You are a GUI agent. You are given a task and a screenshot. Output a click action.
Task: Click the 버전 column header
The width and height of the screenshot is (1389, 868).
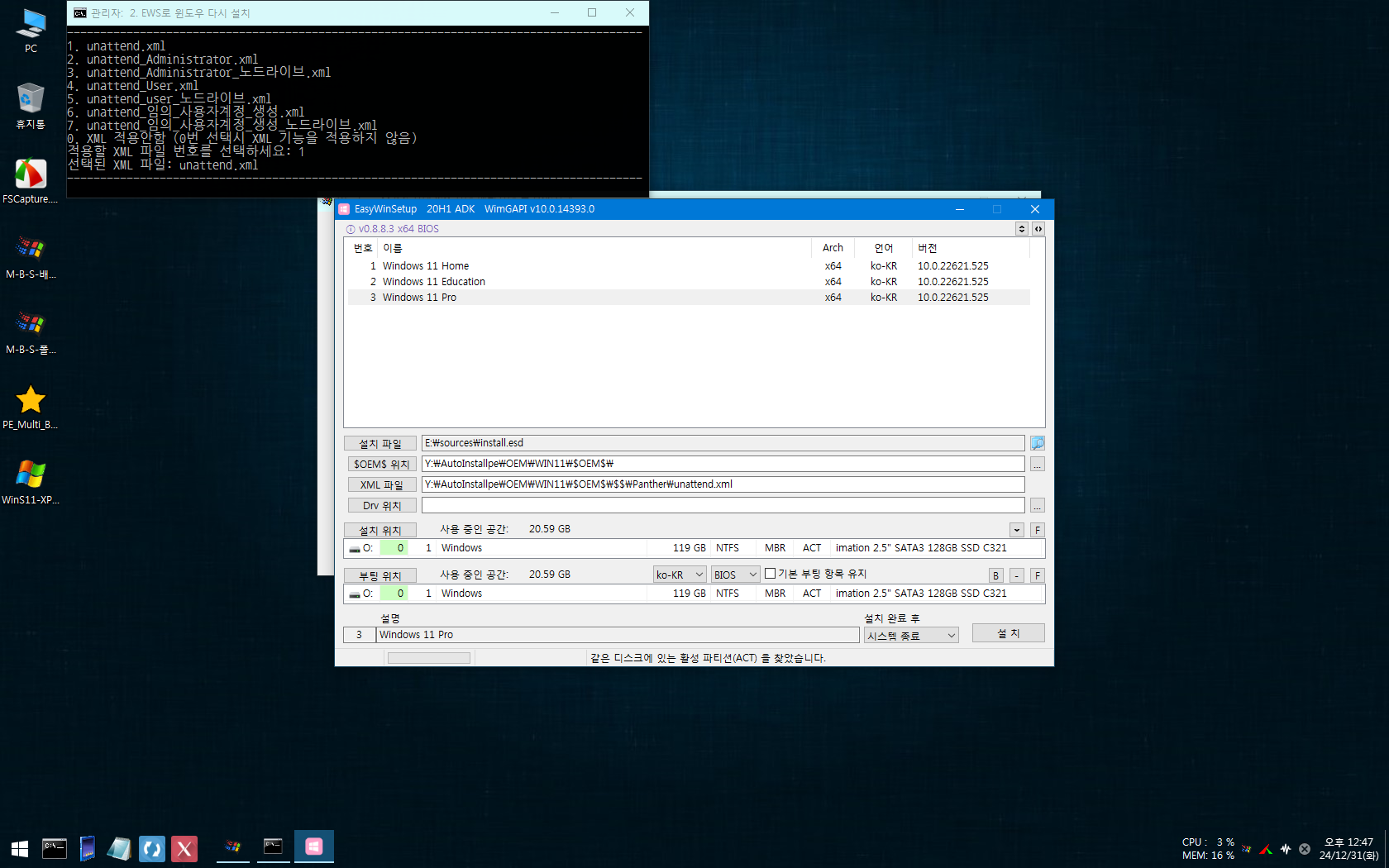[x=970, y=248]
